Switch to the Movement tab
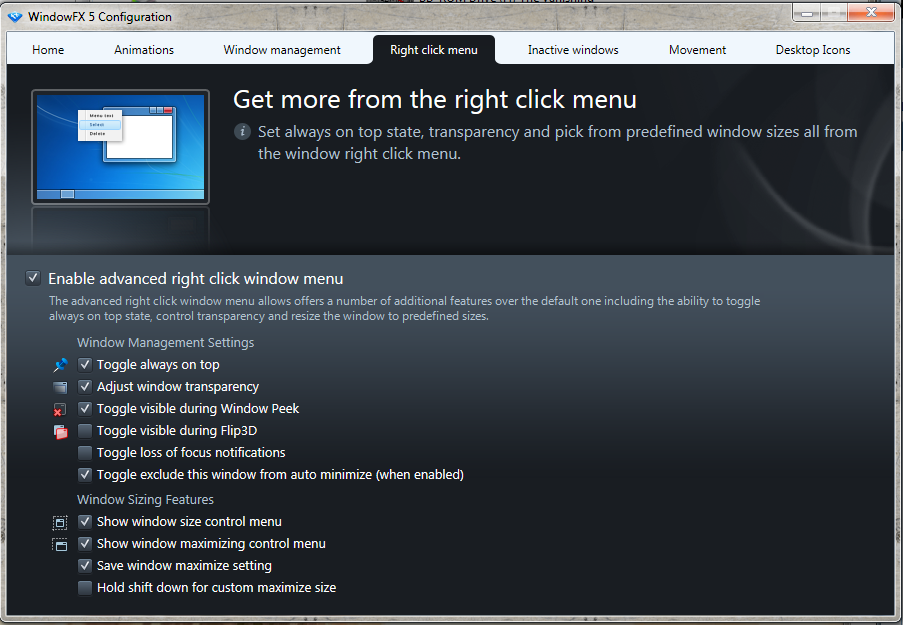Screen dimensions: 903x625 [697, 50]
